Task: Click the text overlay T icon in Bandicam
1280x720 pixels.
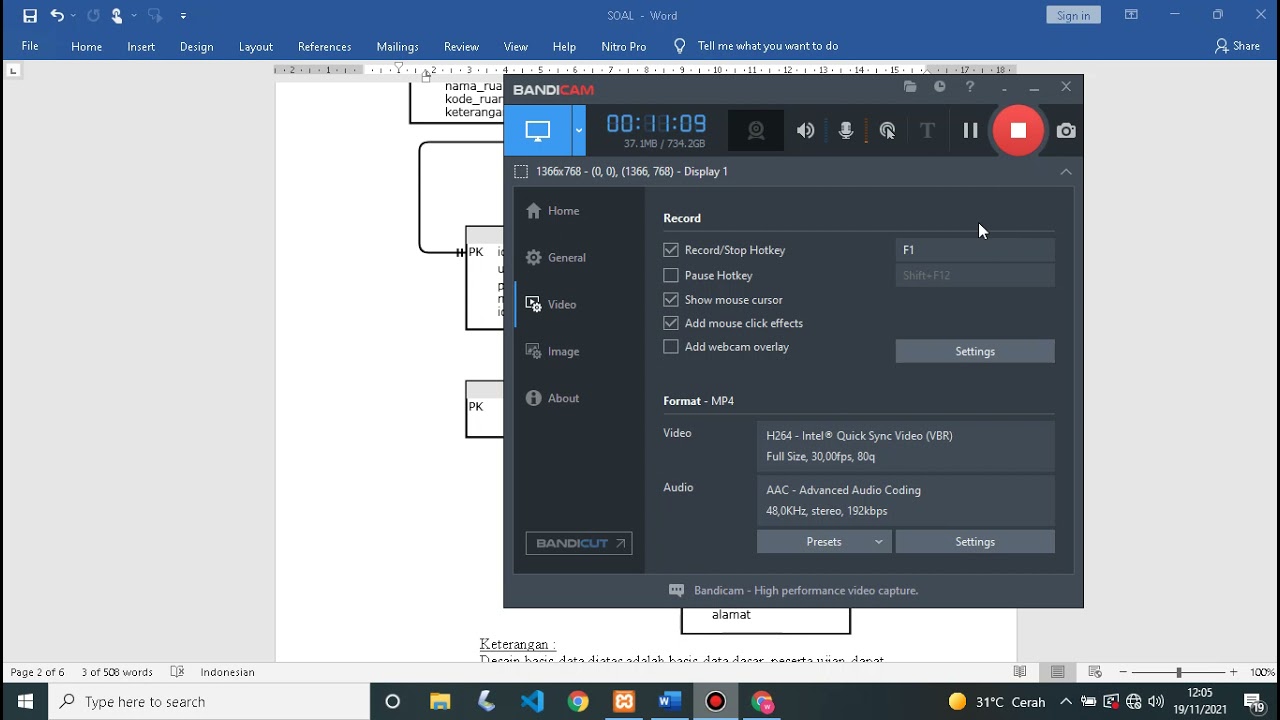Action: coord(927,130)
